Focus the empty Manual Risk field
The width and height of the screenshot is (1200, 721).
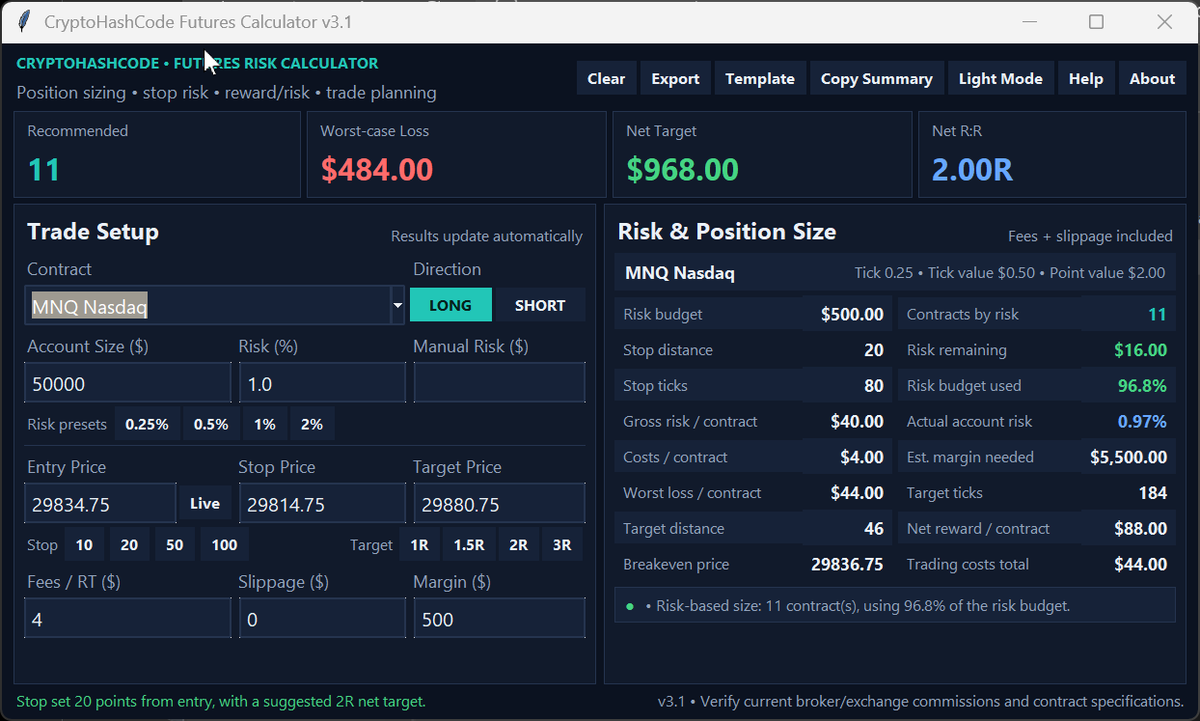click(x=499, y=383)
